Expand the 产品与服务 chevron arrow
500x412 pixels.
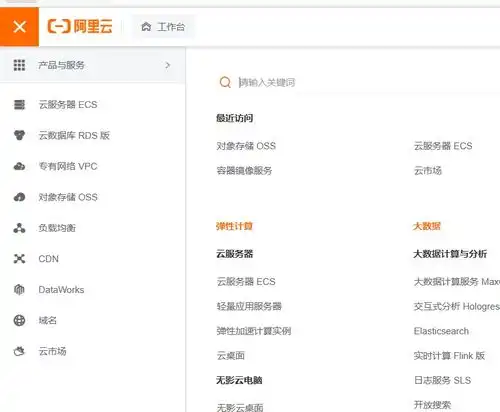click(168, 65)
